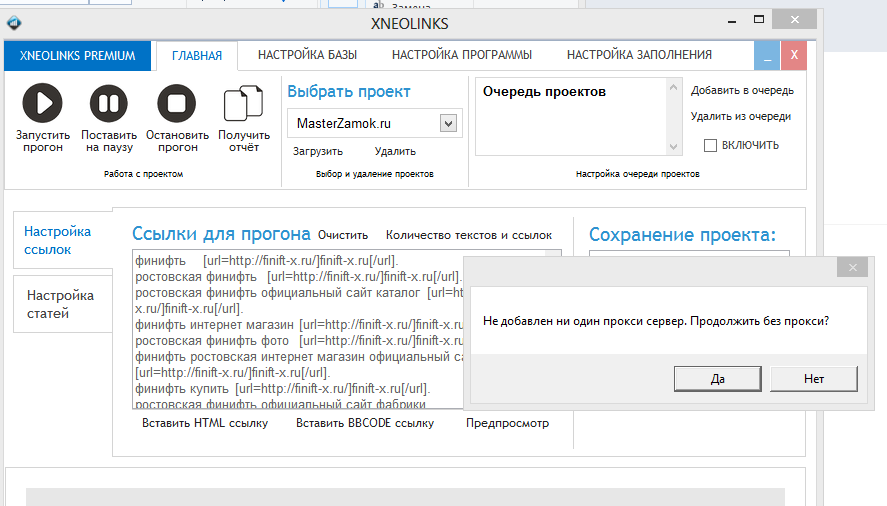Open the НАСТРОЙКА ЗАПОЛНЕНИЯ tab
The height and width of the screenshot is (506, 887).
tap(639, 55)
